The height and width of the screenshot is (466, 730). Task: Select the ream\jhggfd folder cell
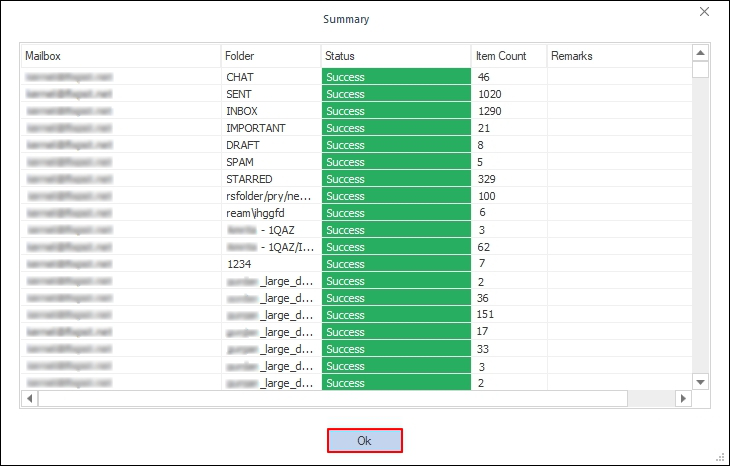click(271, 213)
